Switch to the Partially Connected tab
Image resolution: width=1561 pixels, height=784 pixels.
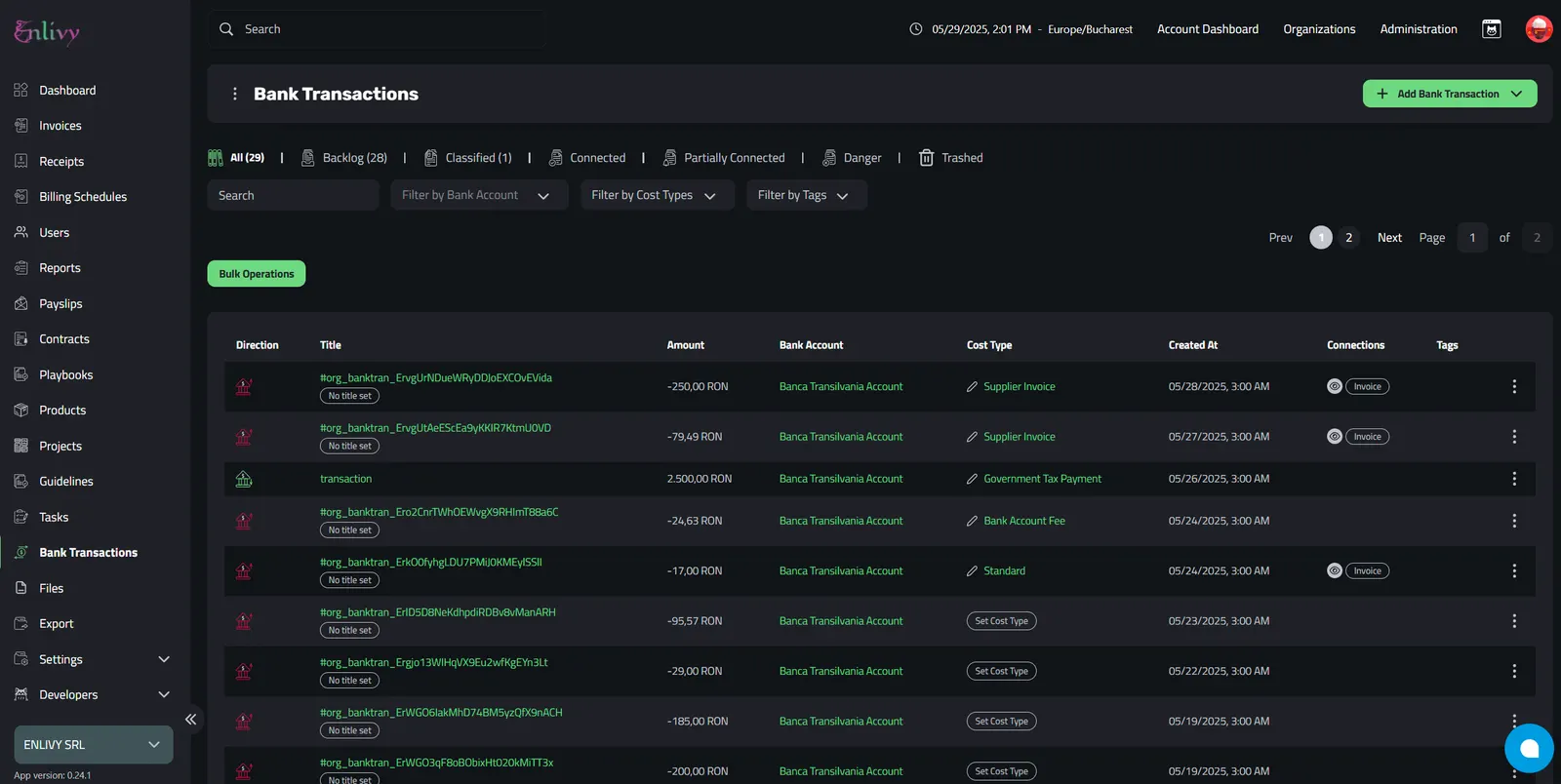pyautogui.click(x=724, y=158)
